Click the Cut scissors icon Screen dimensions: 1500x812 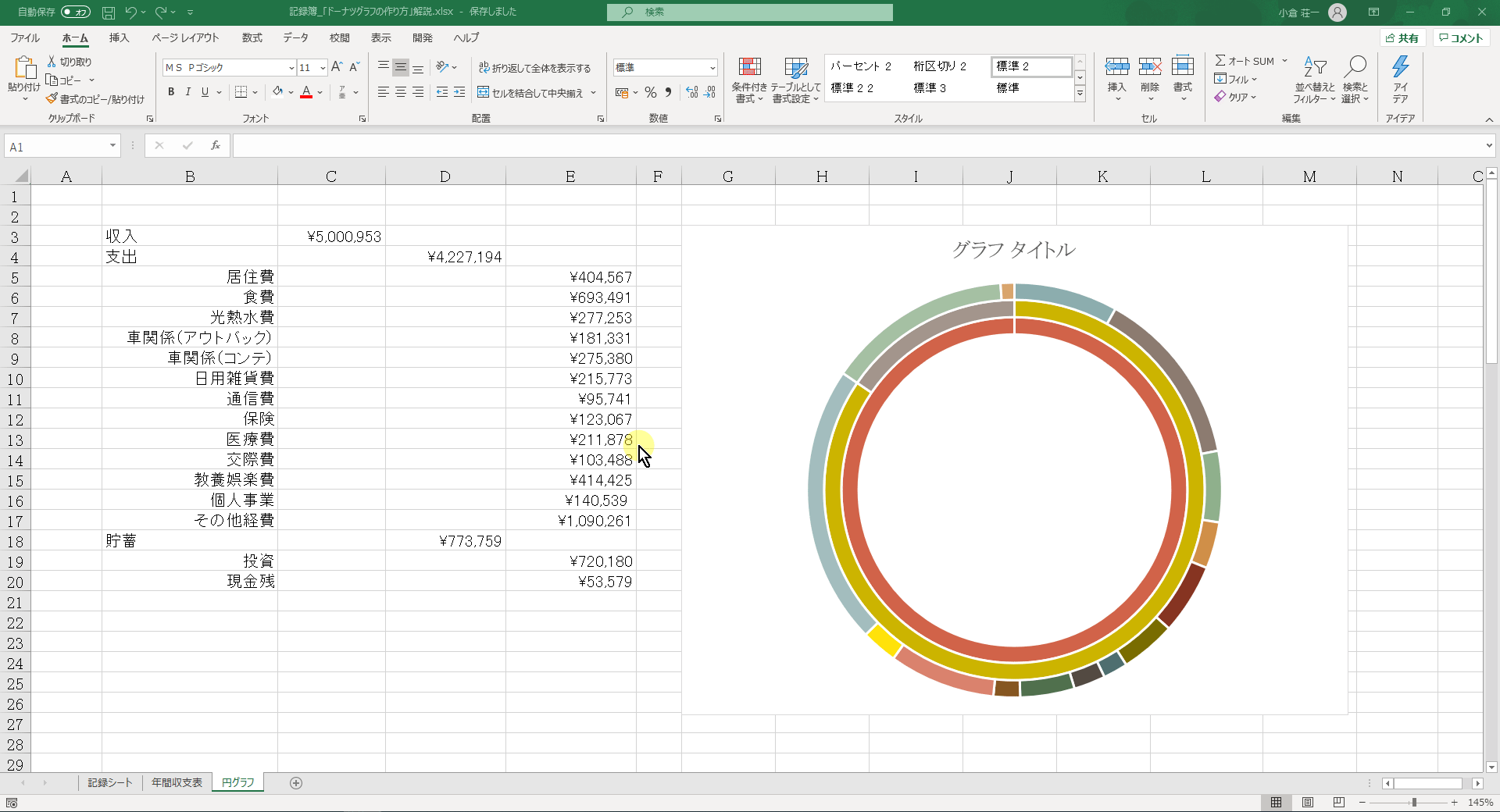[x=52, y=62]
